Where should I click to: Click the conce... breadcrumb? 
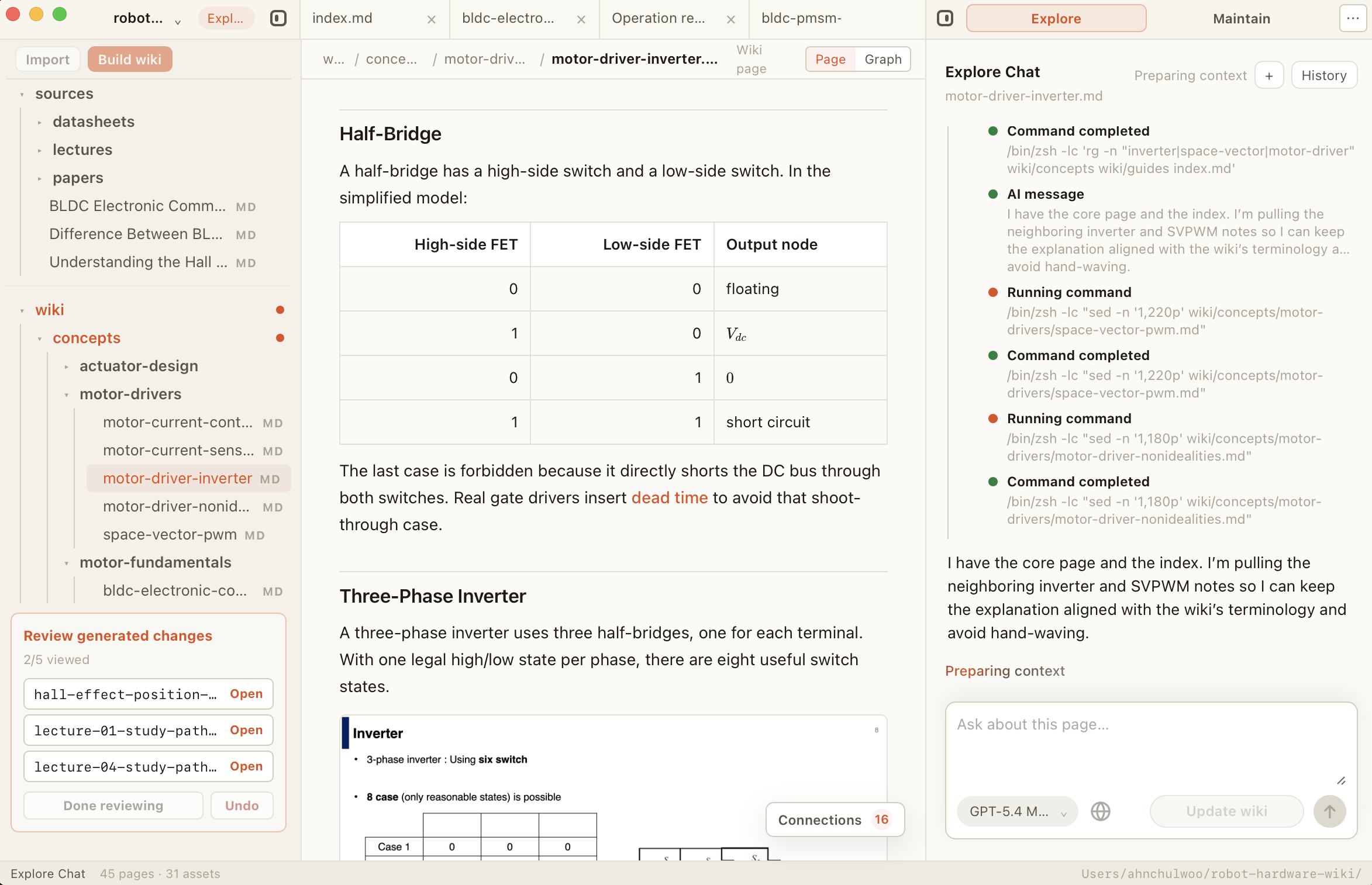pos(391,59)
